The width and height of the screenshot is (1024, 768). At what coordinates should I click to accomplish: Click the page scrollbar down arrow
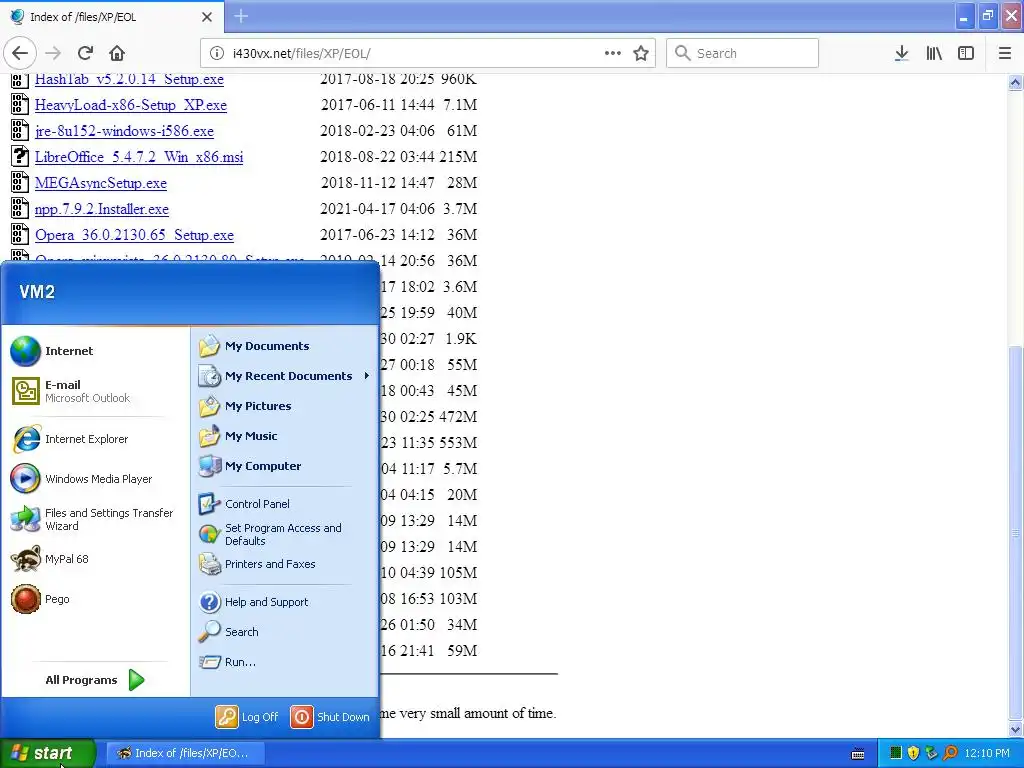click(1015, 729)
